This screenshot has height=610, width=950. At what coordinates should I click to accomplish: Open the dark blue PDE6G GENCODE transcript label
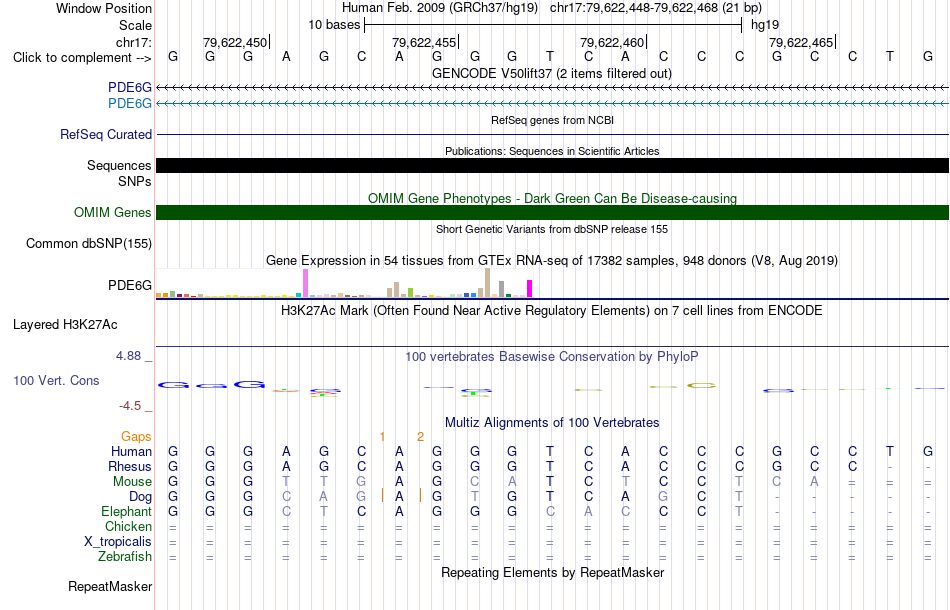click(130, 88)
